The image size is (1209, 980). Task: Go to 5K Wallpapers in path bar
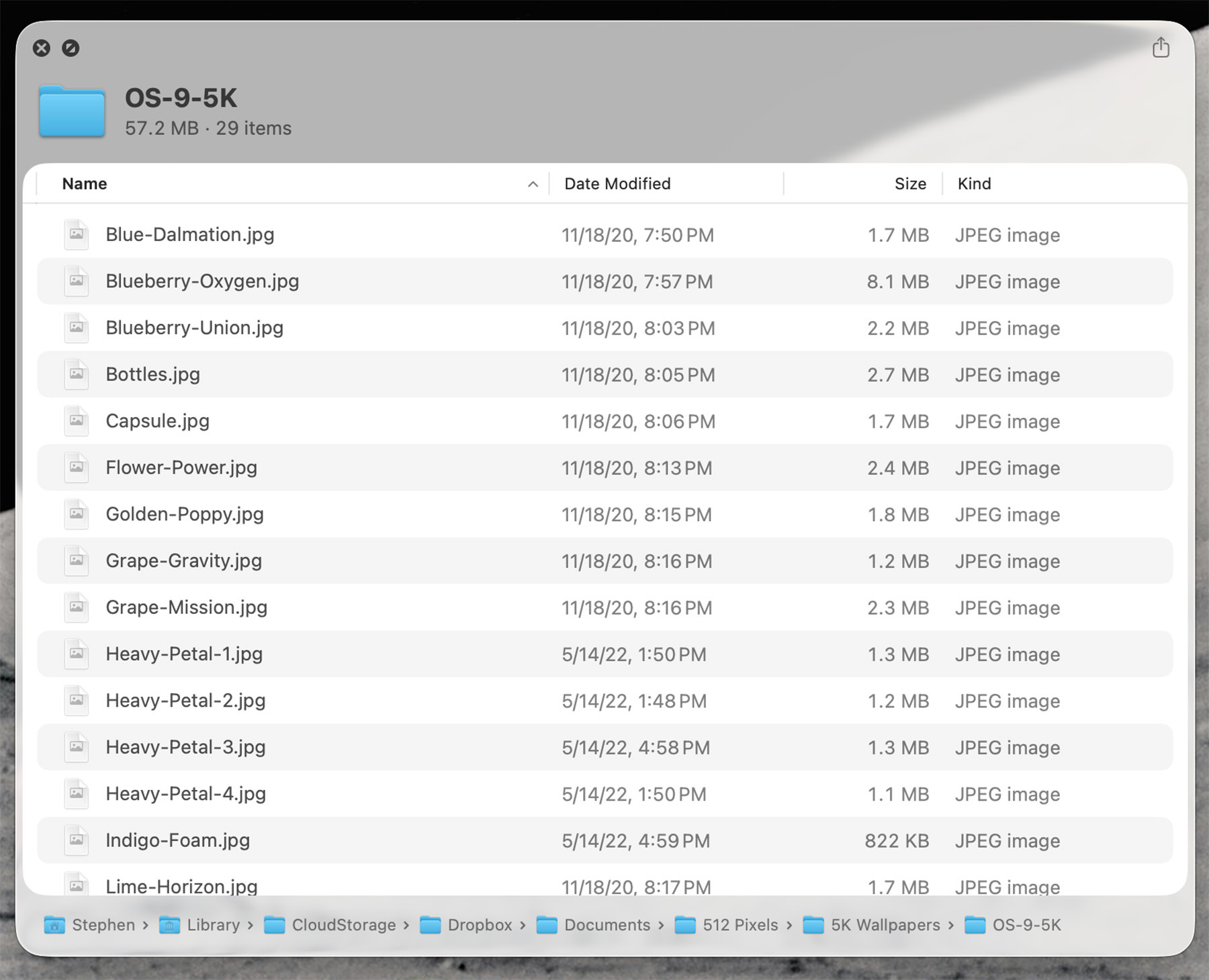coord(885,925)
